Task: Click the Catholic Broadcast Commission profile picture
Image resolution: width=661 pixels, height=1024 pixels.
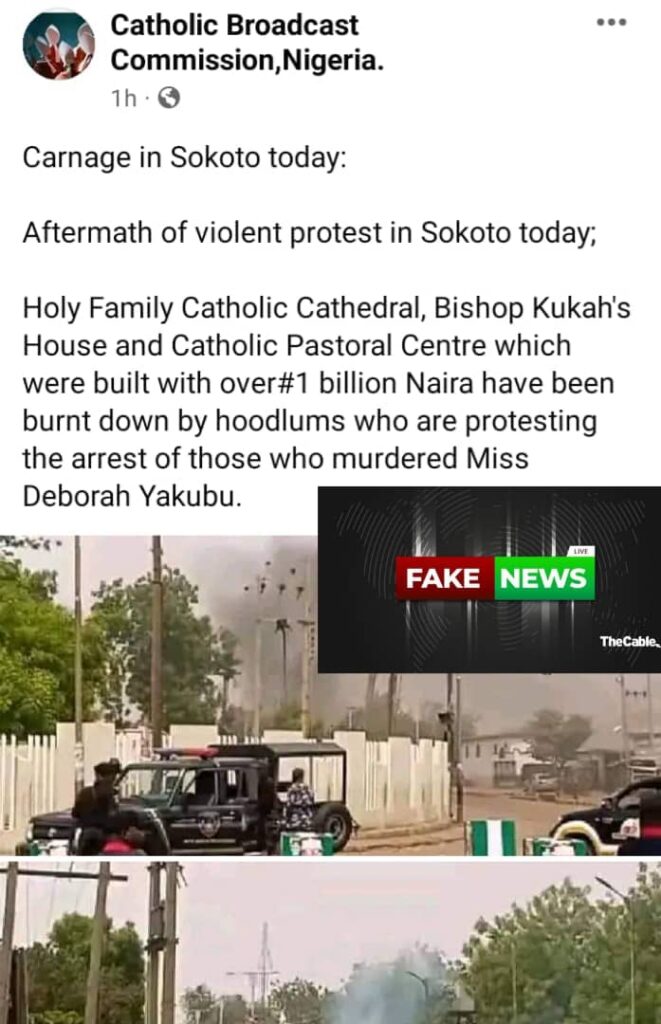Action: point(59,44)
